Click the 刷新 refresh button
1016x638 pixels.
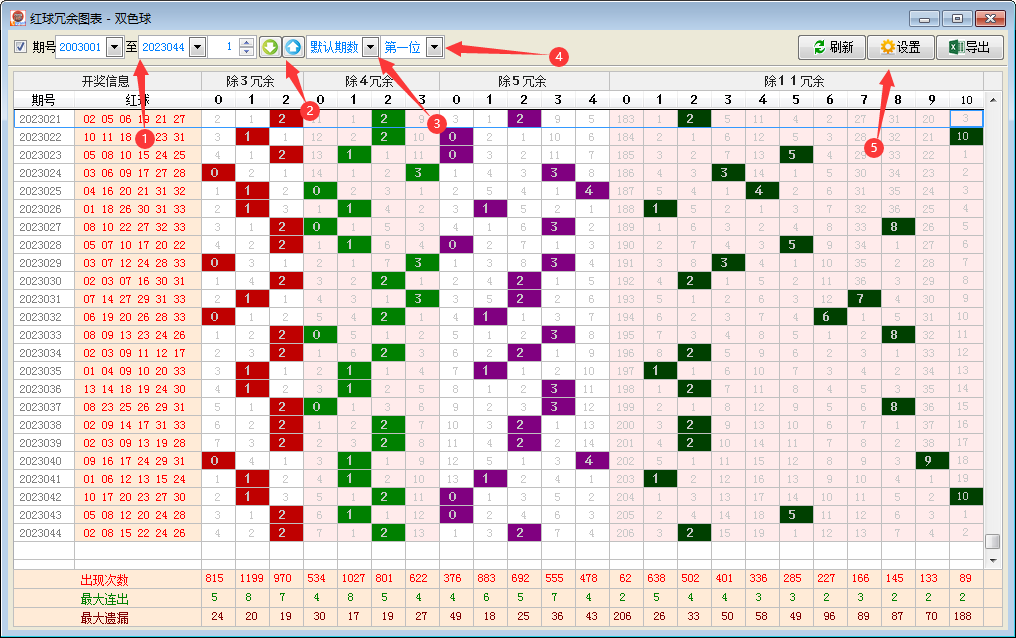click(833, 47)
